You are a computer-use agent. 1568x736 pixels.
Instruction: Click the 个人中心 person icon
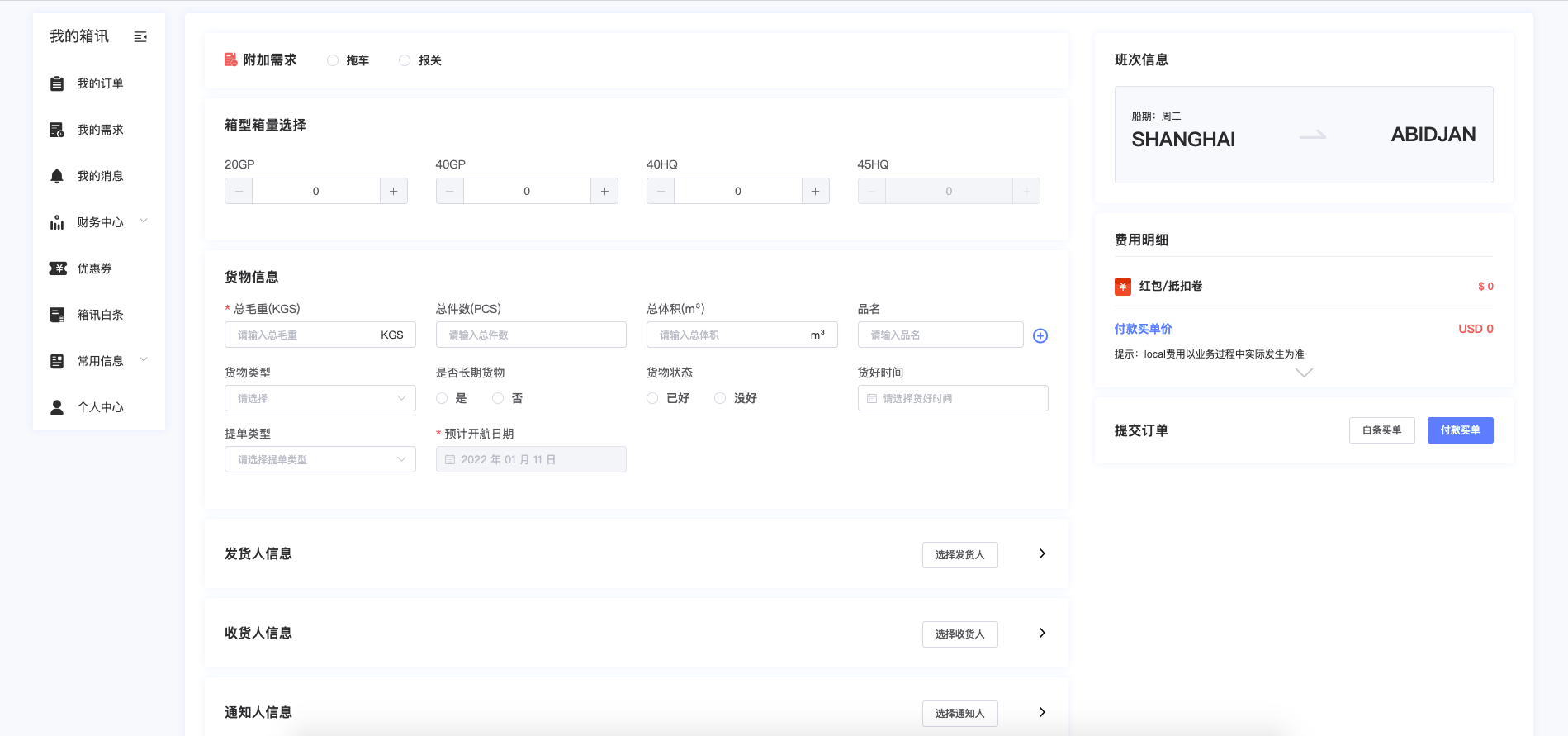pos(57,407)
